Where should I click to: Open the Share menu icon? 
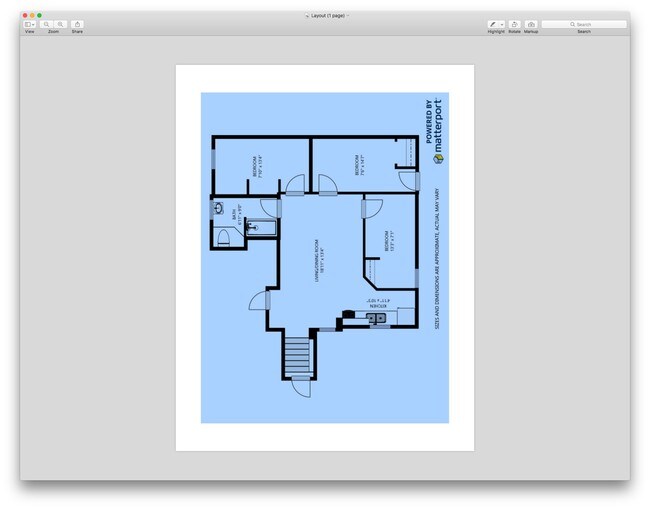click(78, 24)
